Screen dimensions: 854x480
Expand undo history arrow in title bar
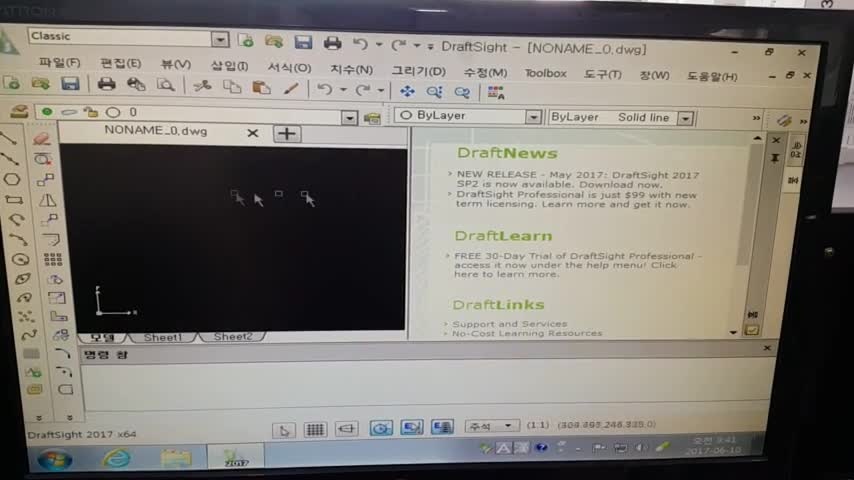(379, 44)
